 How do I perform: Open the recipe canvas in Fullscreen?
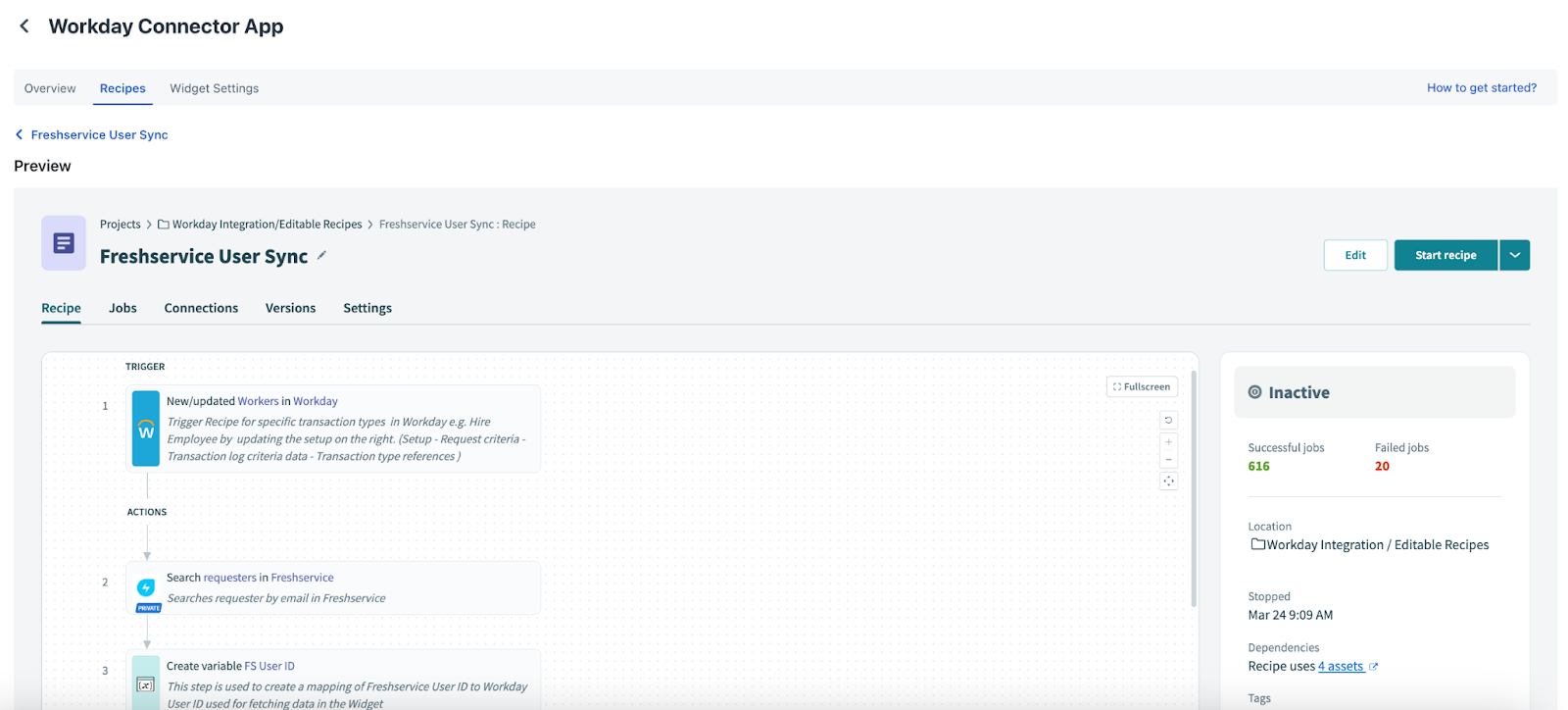tap(1142, 386)
